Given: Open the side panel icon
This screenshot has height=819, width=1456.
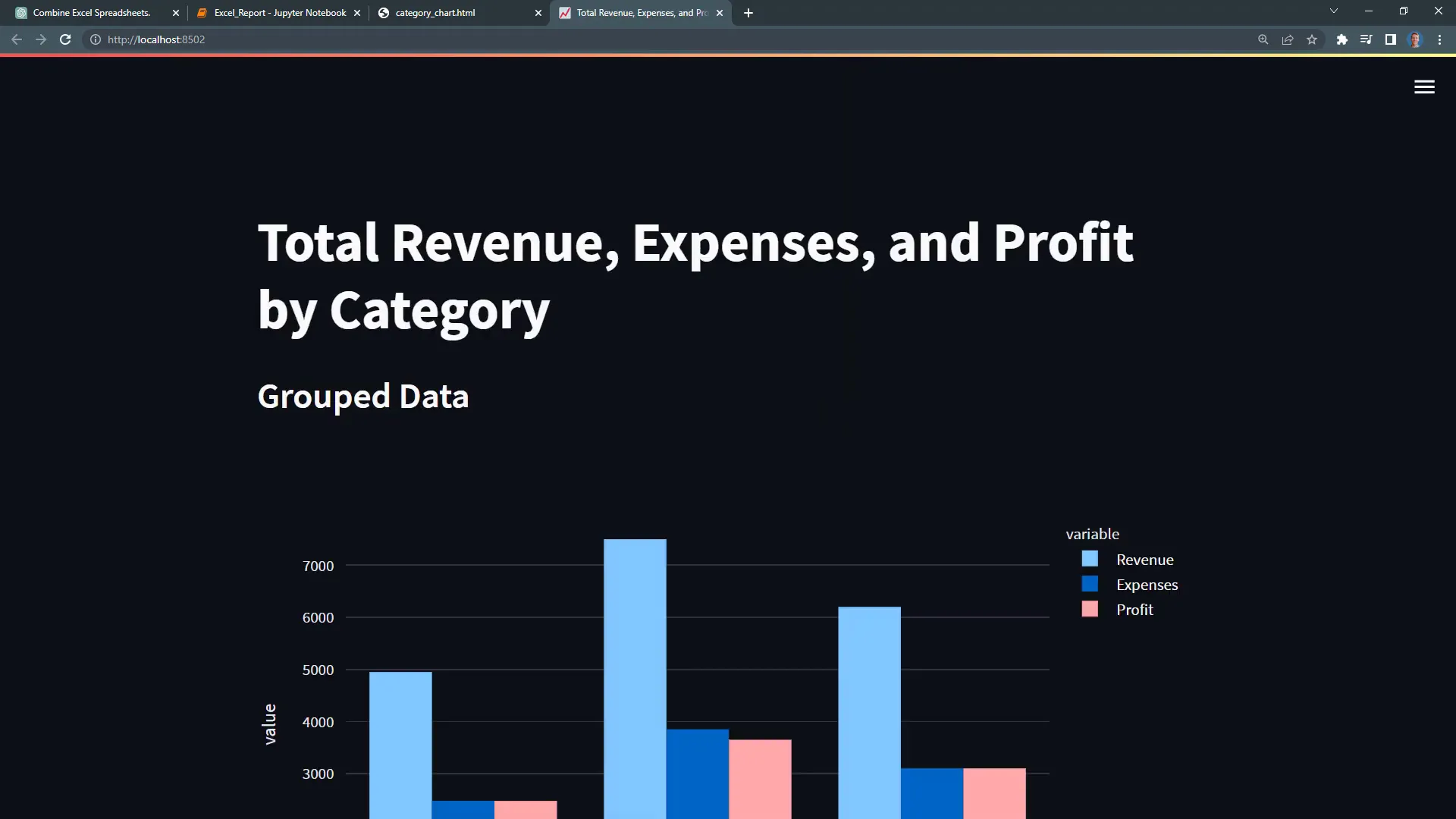Looking at the screenshot, I should [x=1390, y=39].
